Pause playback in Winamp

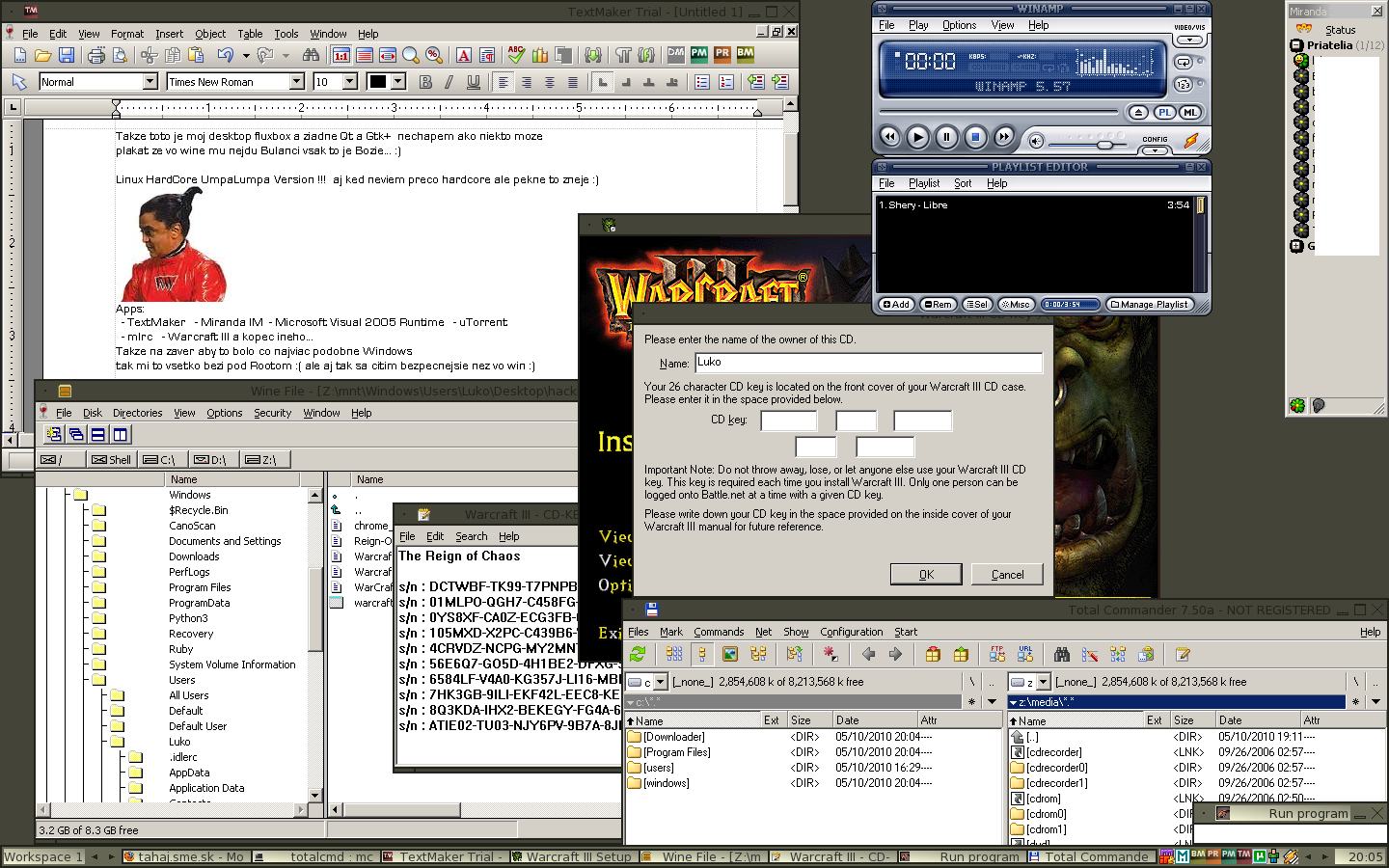[946, 138]
